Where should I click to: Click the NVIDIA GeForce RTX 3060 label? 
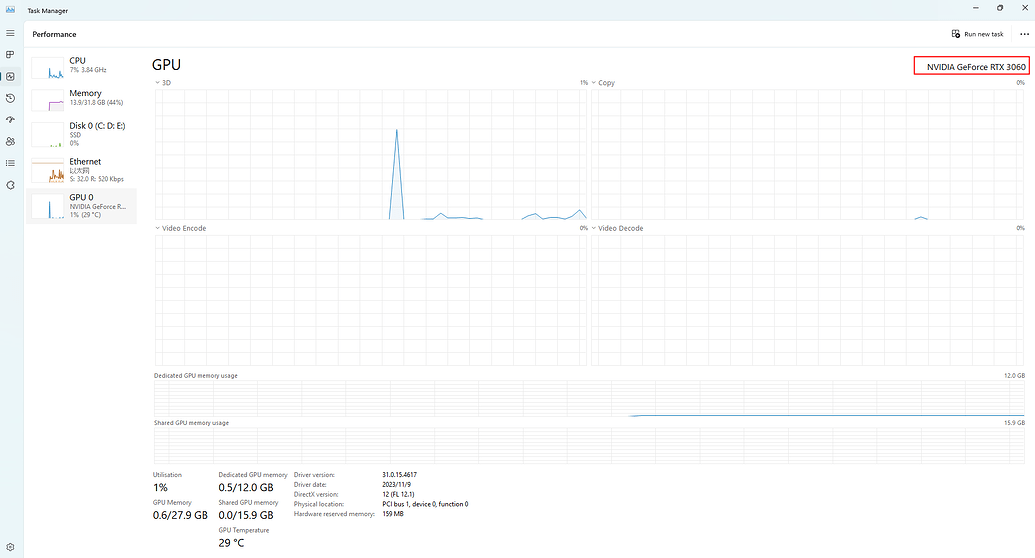(x=976, y=67)
